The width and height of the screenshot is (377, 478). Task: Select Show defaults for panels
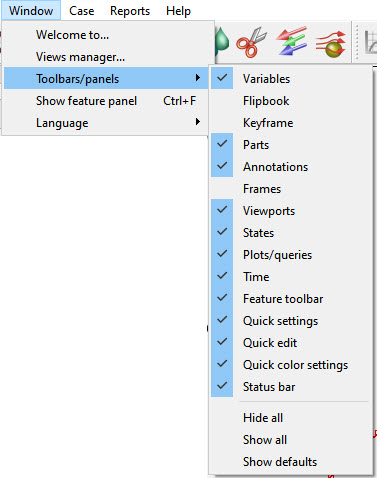tap(291, 462)
